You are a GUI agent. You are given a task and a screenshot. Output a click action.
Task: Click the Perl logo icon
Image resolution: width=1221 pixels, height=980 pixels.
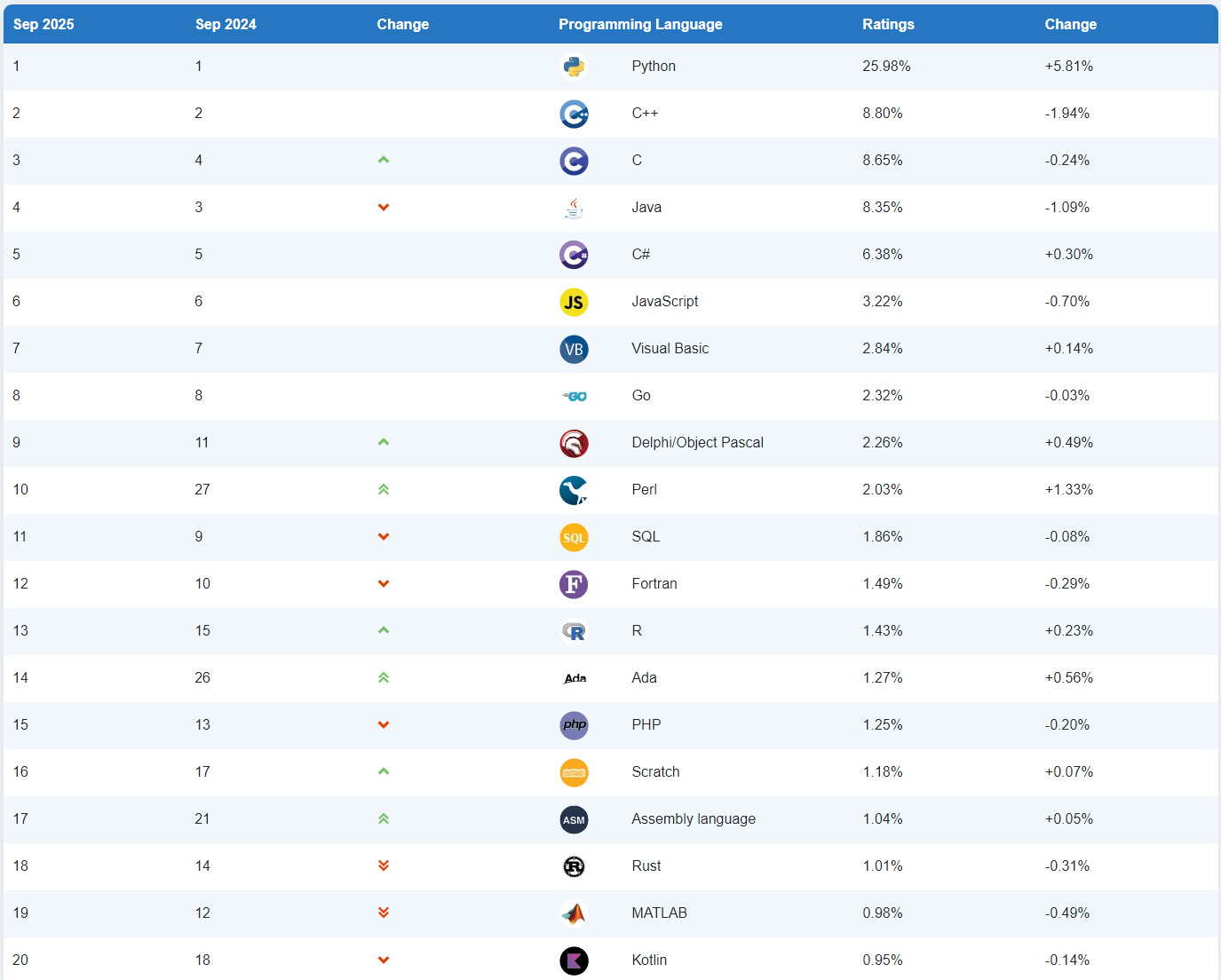(x=574, y=490)
